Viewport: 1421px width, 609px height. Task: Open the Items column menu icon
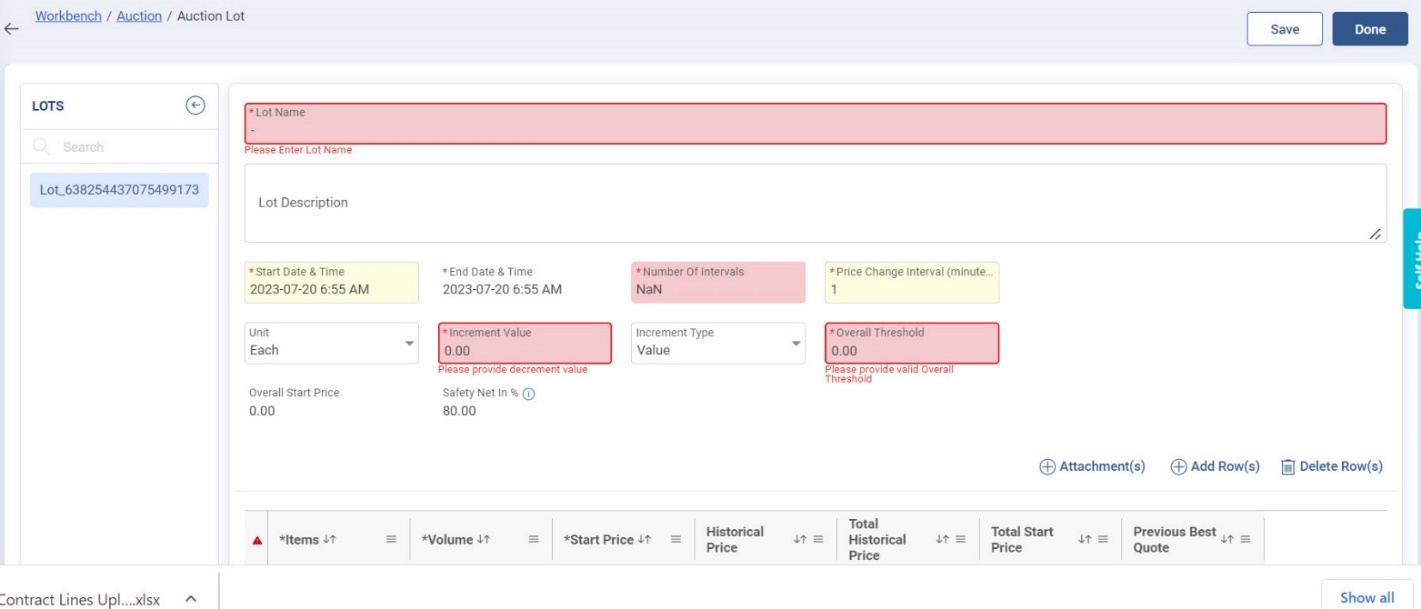[x=391, y=540]
